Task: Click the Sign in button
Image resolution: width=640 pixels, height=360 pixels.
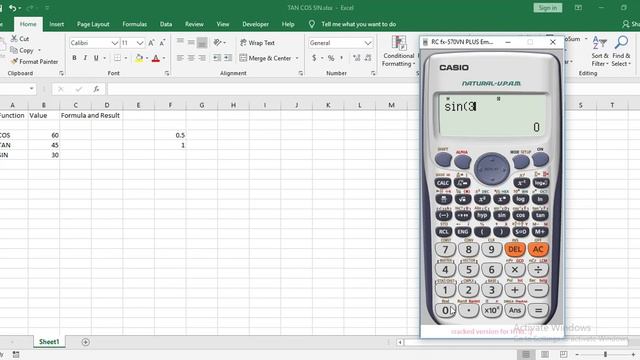Action: point(547,8)
